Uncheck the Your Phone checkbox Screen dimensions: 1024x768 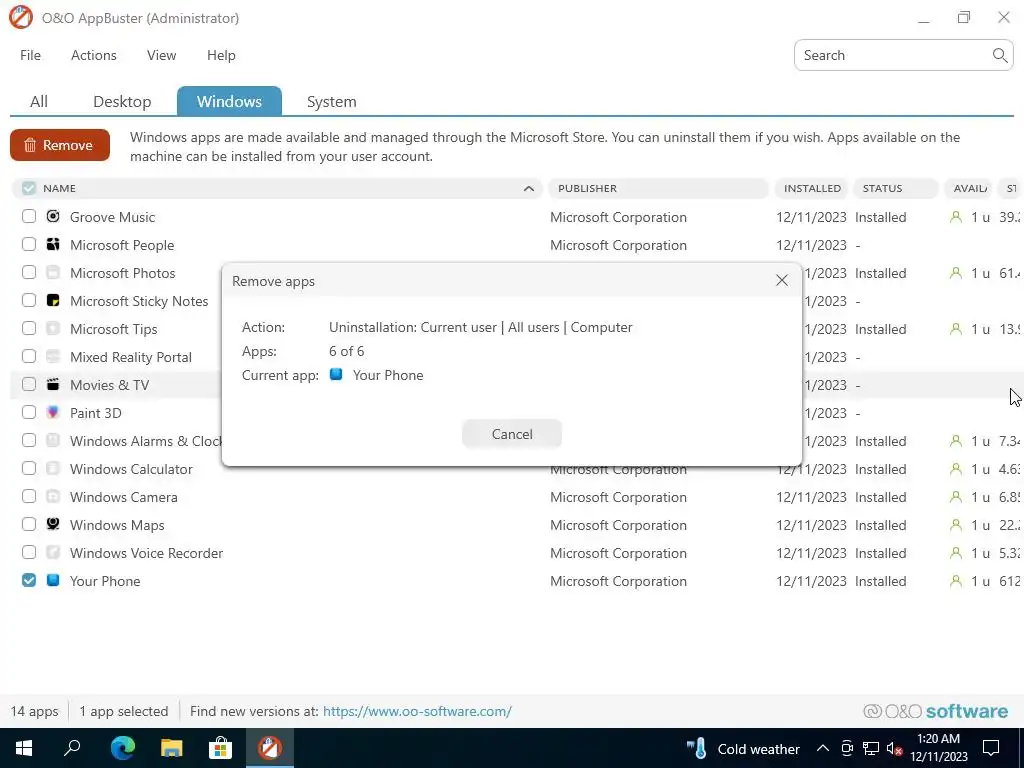29,581
